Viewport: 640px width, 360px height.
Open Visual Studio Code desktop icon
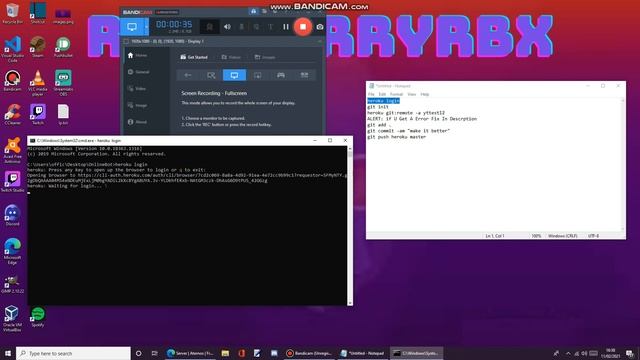coord(12,49)
